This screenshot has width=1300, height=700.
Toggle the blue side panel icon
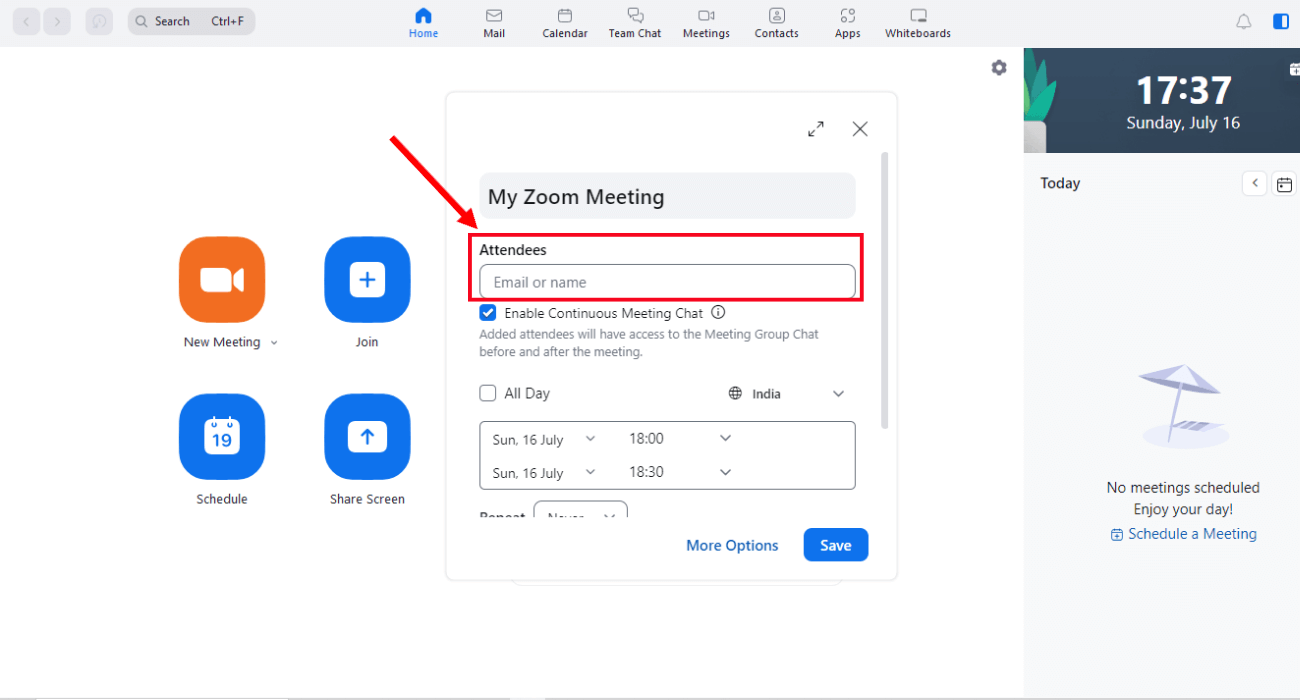(1281, 21)
